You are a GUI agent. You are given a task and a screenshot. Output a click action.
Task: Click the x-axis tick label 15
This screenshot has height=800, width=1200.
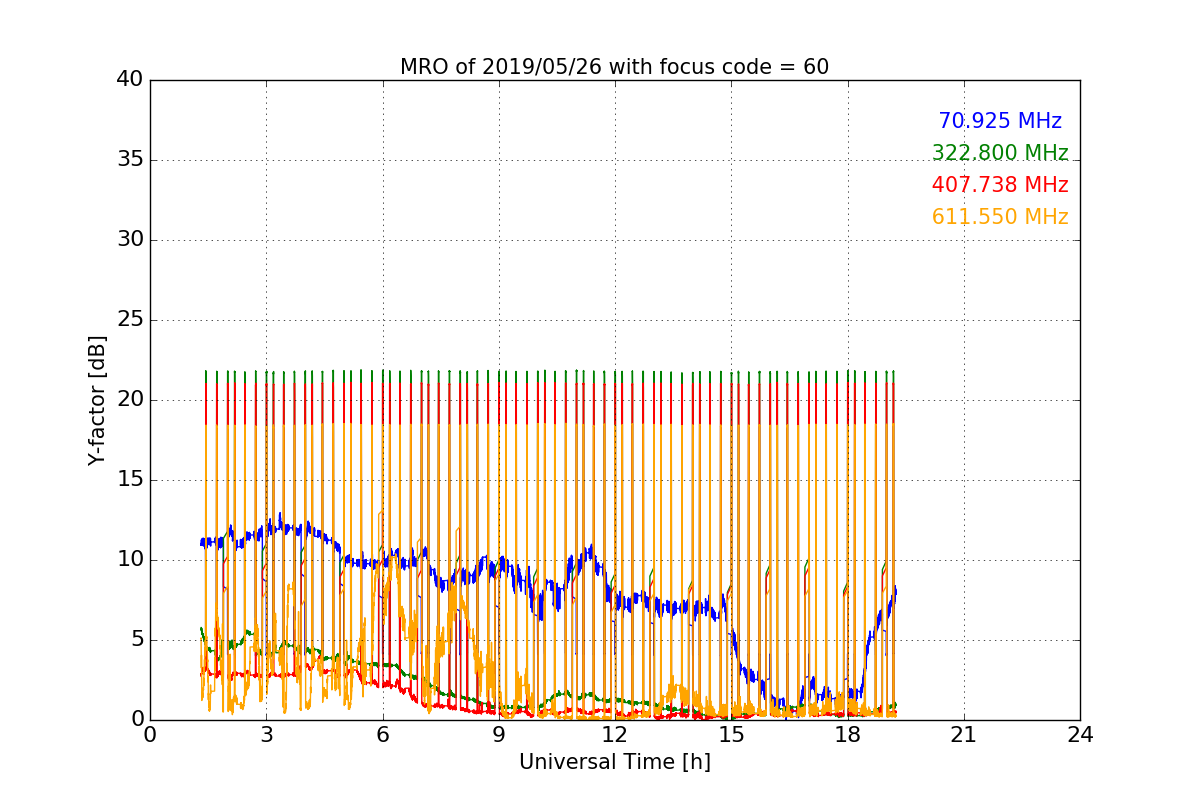coord(731,735)
